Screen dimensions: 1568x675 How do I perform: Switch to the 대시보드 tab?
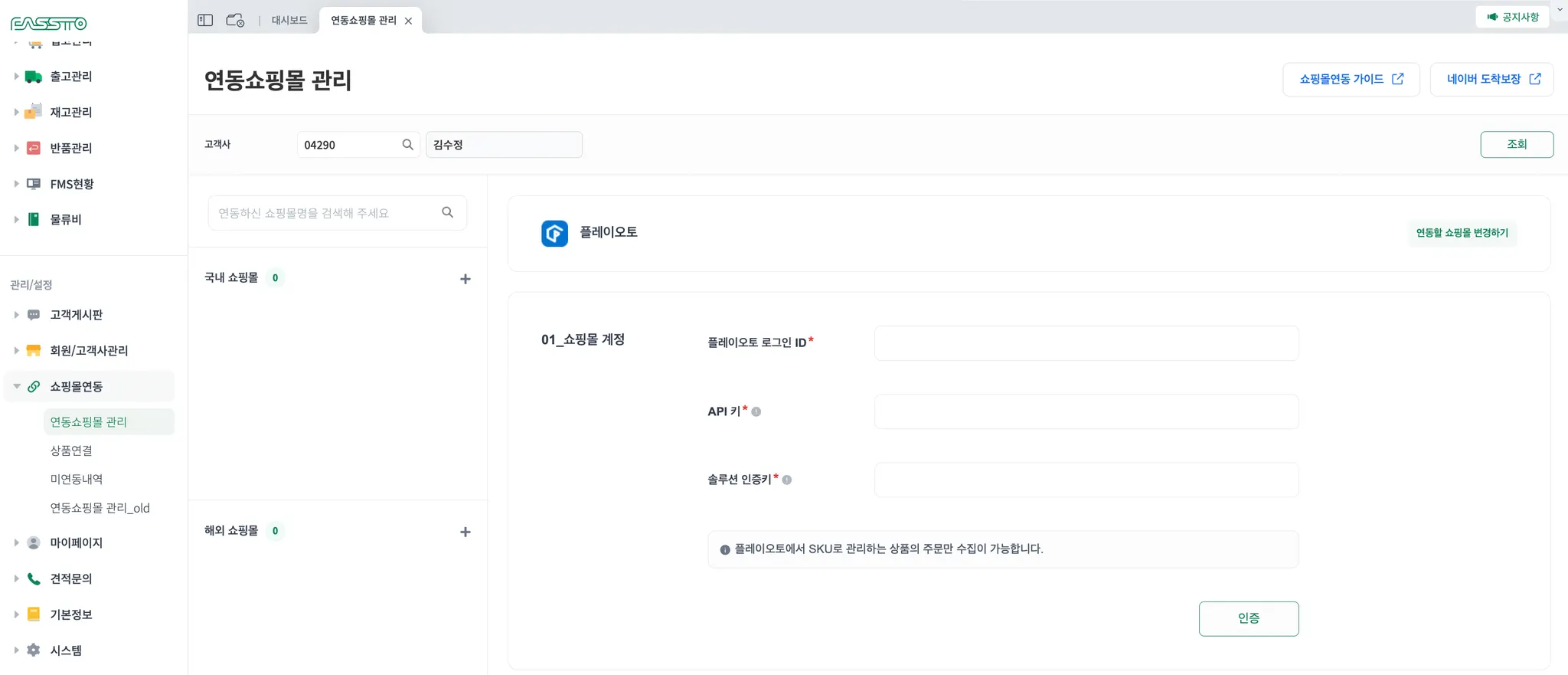point(289,21)
